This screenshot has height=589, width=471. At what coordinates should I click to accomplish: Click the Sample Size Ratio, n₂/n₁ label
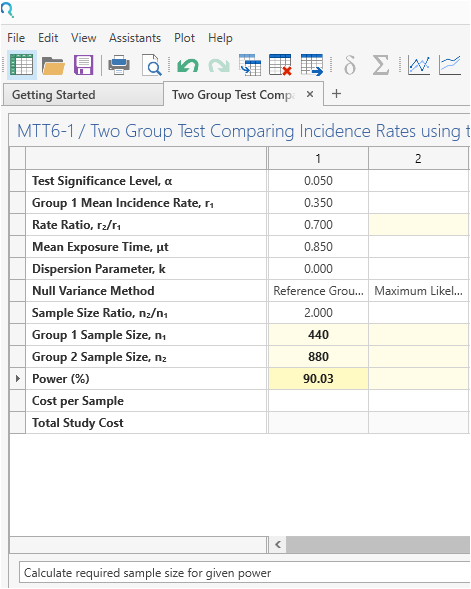tap(100, 313)
